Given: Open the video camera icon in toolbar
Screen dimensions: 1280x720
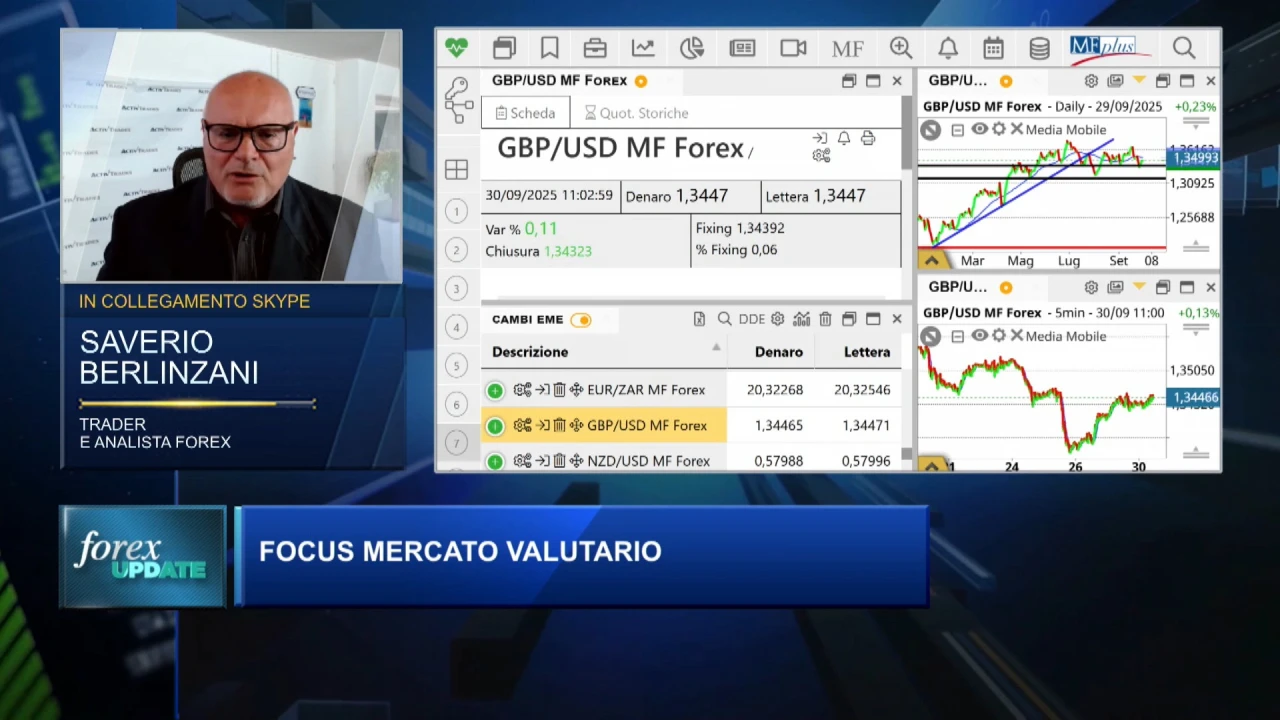Looking at the screenshot, I should coord(794,48).
